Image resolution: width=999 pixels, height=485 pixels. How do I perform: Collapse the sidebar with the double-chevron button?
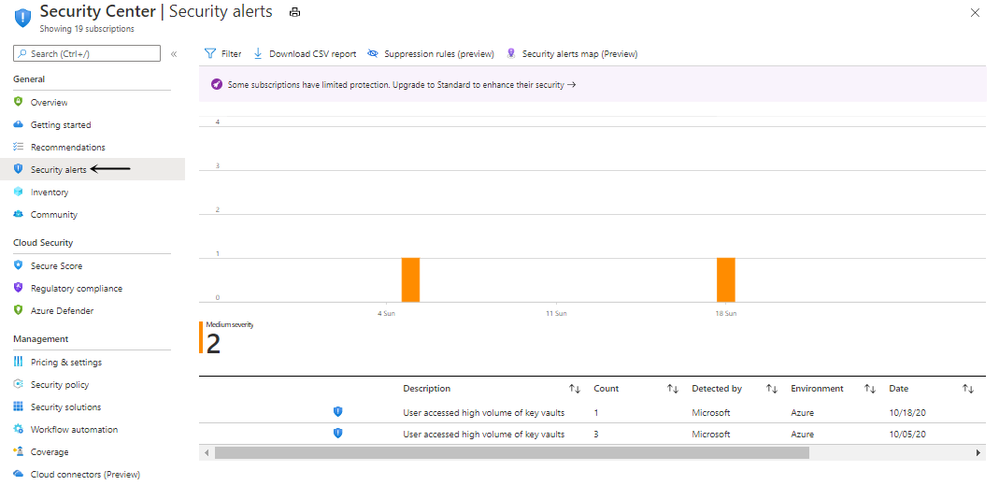click(x=174, y=54)
